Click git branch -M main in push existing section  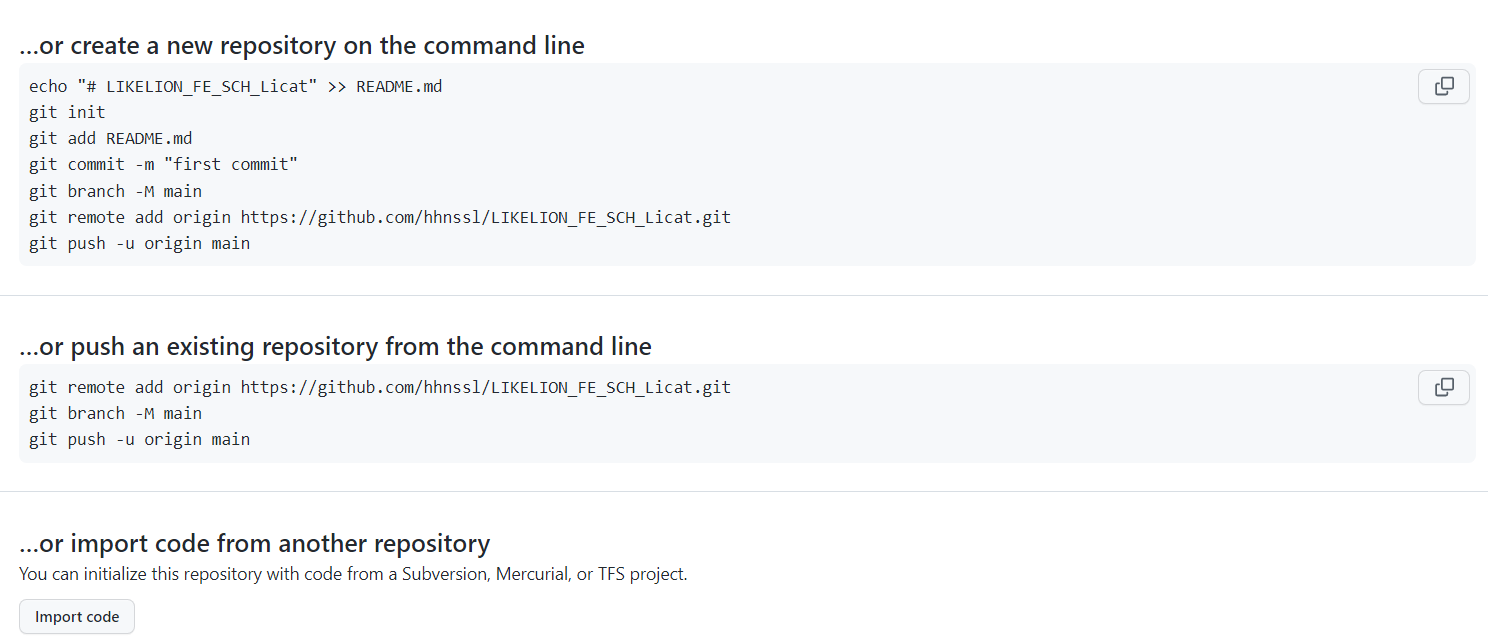tap(115, 414)
